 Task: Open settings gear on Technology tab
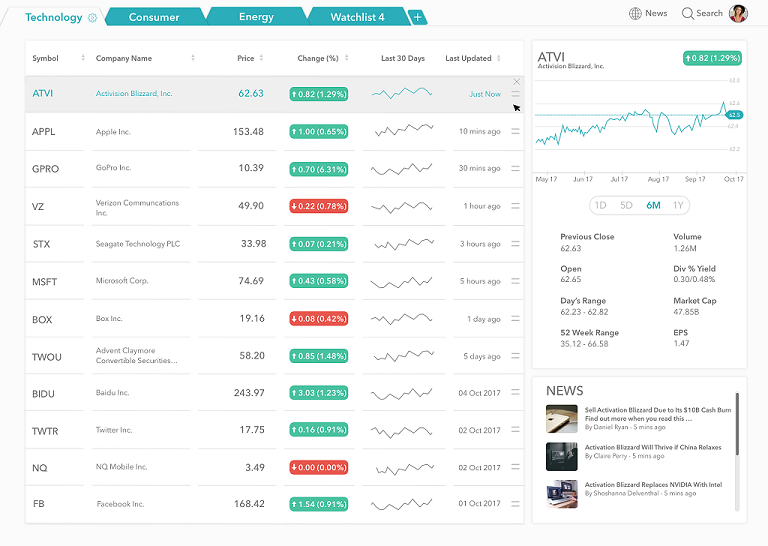tap(93, 17)
